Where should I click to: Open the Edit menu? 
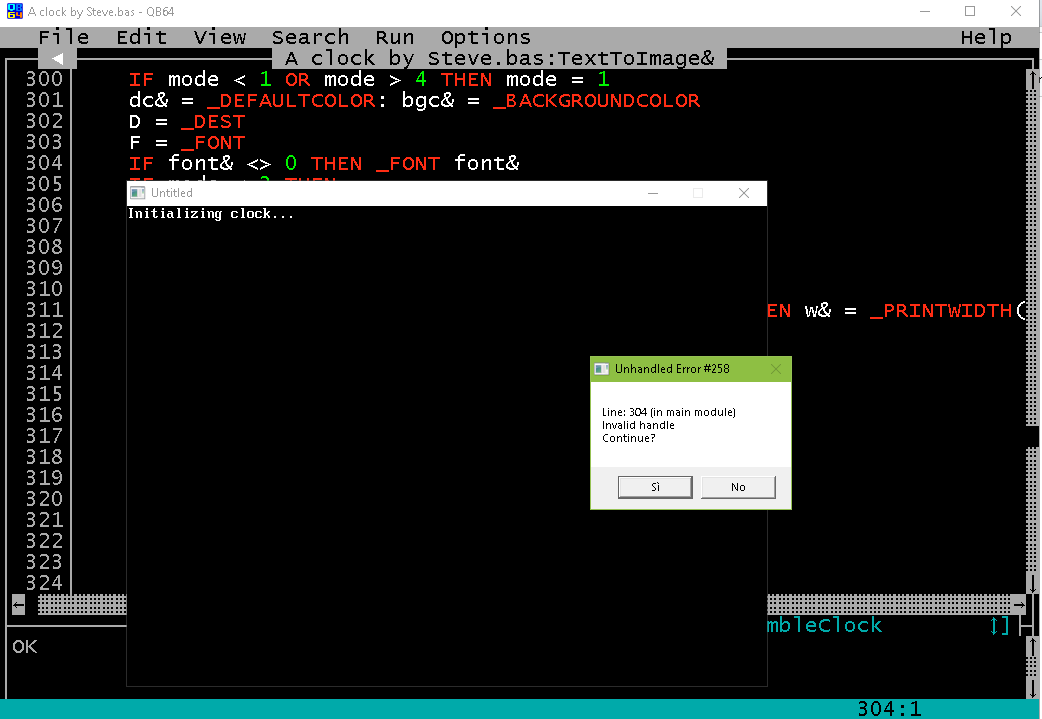click(141, 37)
